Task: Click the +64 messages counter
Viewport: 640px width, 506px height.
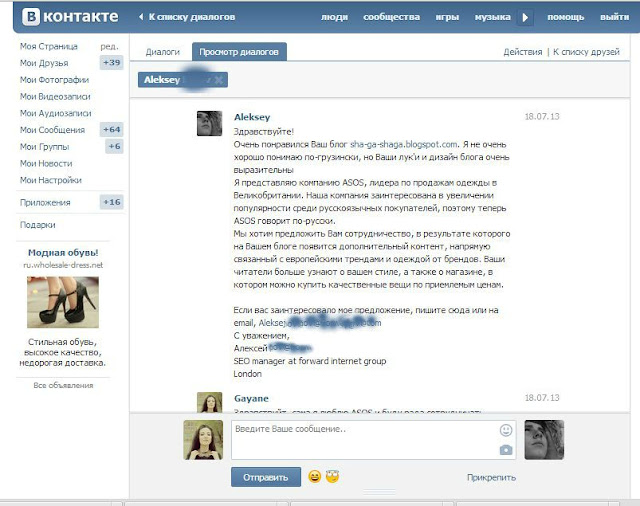Action: tap(111, 130)
